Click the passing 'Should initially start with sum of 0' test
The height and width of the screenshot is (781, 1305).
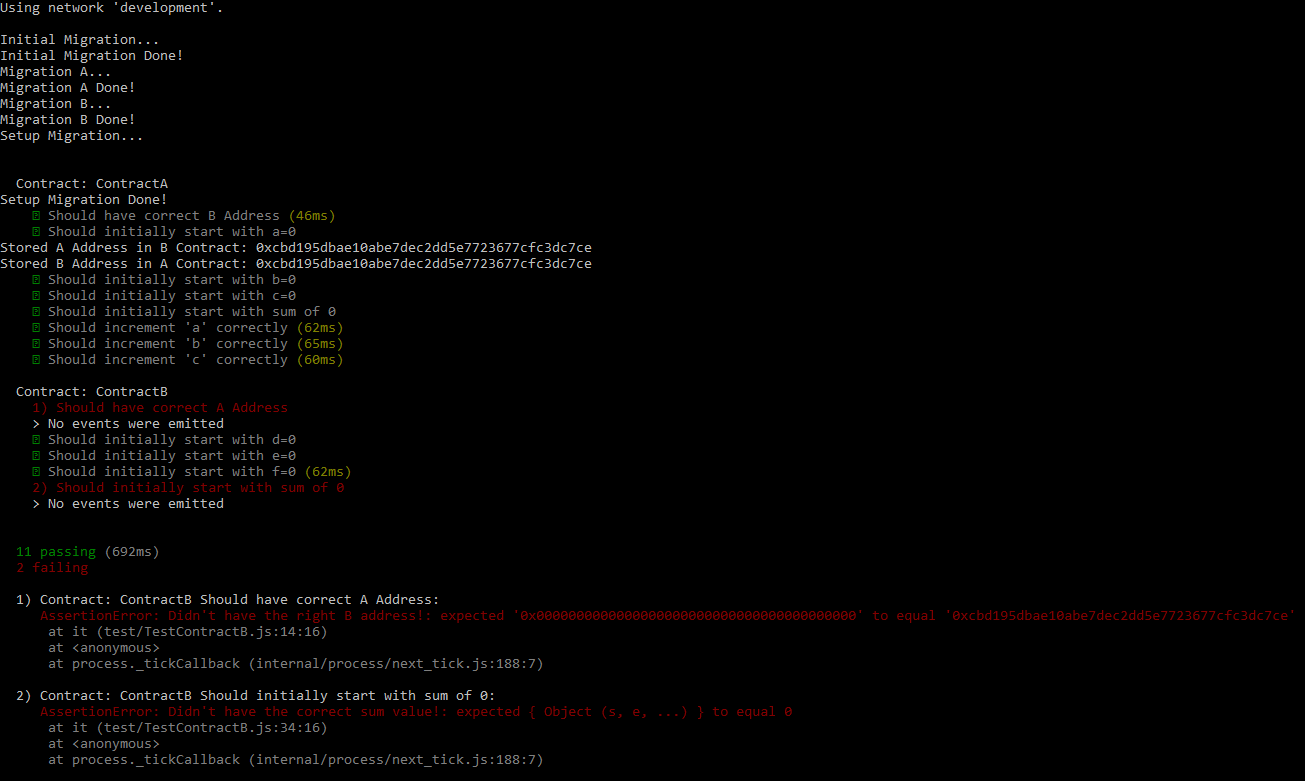184,312
